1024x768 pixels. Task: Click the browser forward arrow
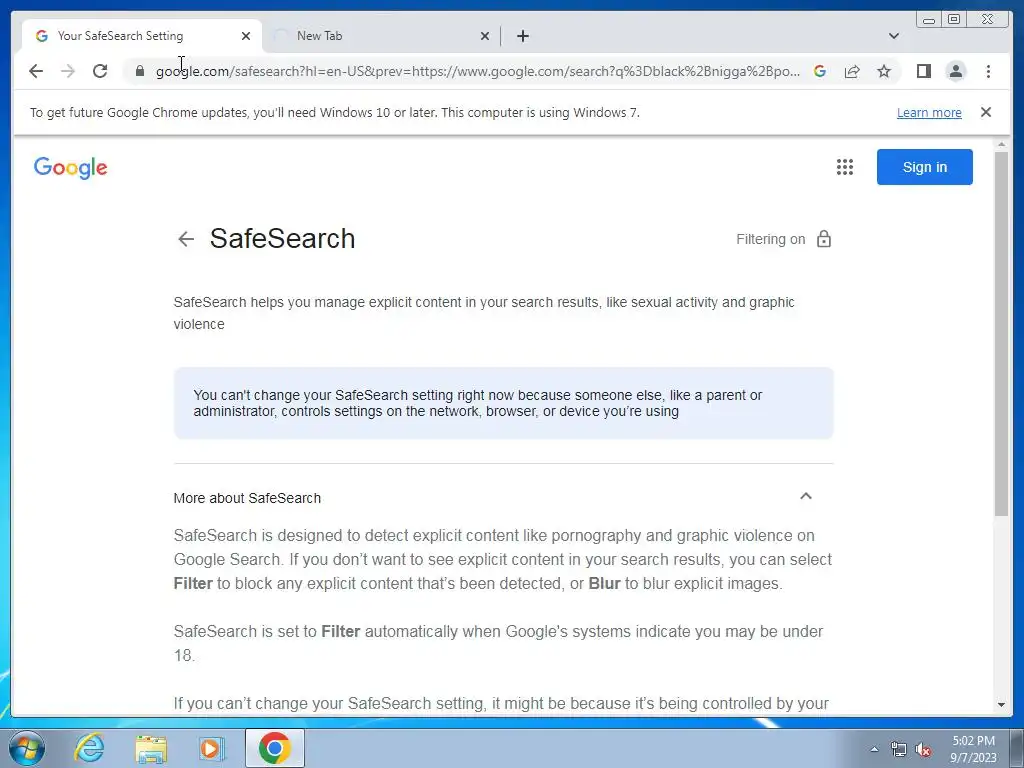(x=68, y=71)
